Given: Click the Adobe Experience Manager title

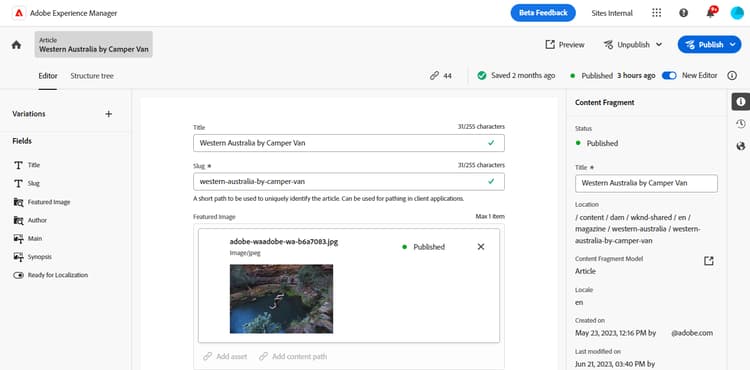Looking at the screenshot, I should click(73, 13).
